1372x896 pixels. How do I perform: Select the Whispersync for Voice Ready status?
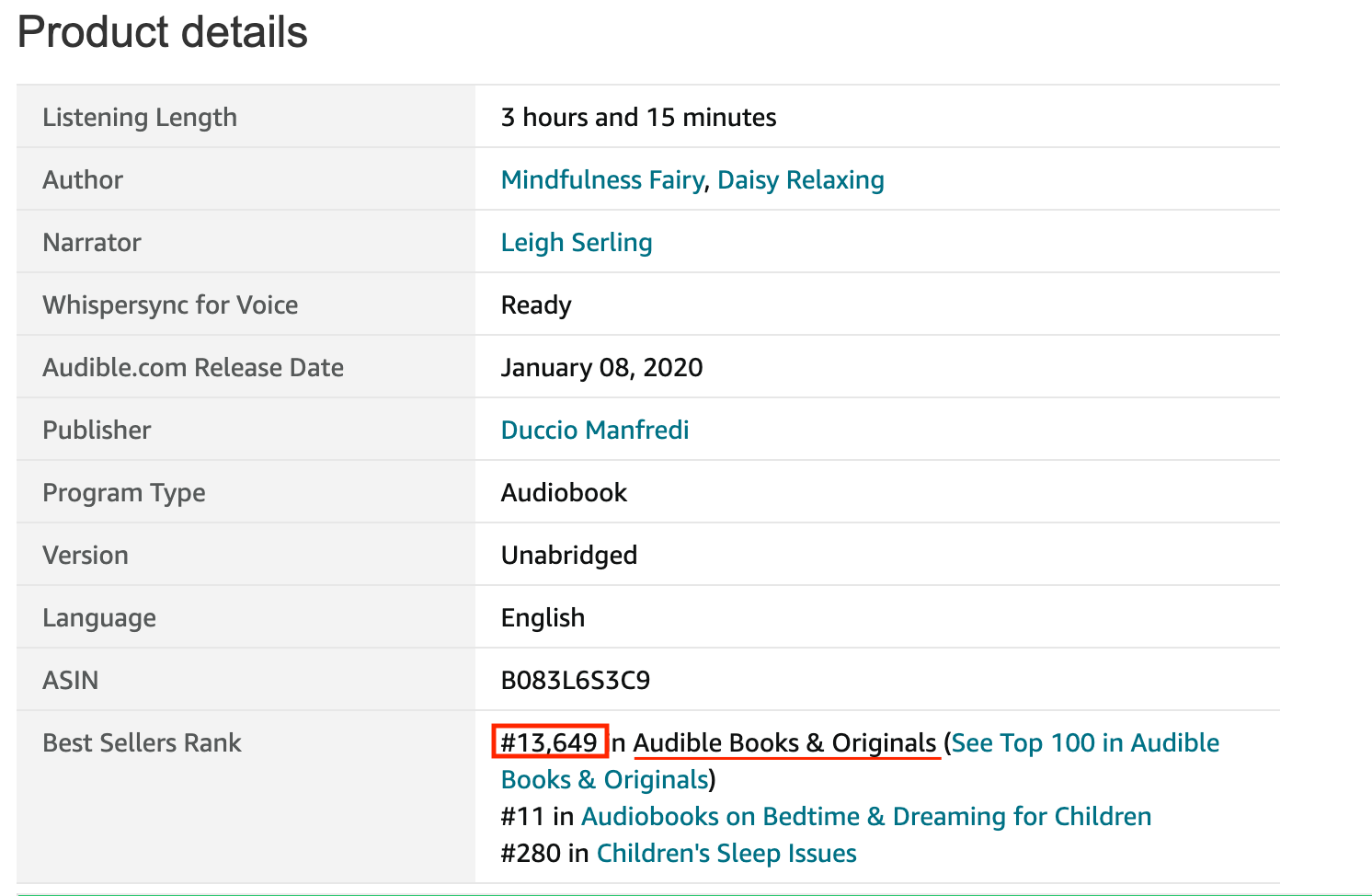click(x=536, y=304)
